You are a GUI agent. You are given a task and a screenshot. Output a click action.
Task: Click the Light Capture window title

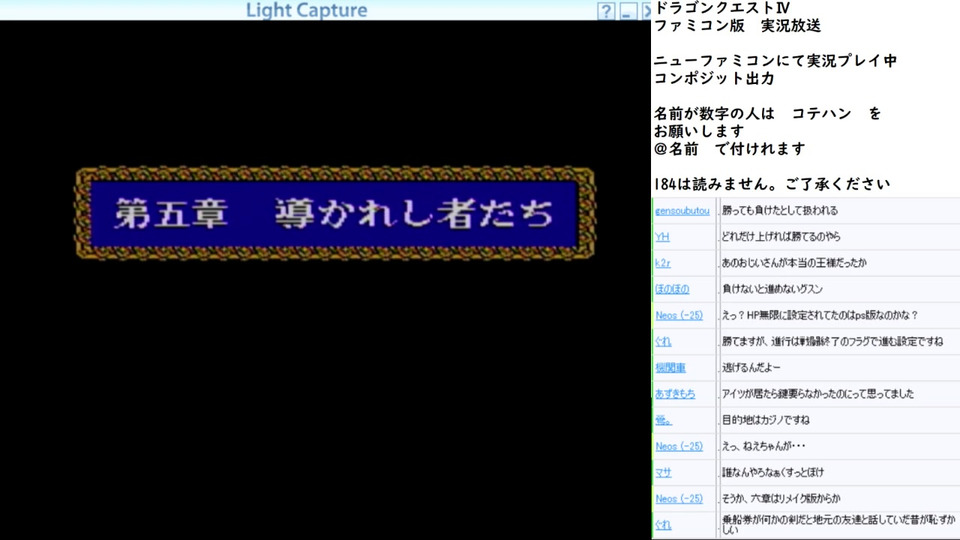point(307,10)
